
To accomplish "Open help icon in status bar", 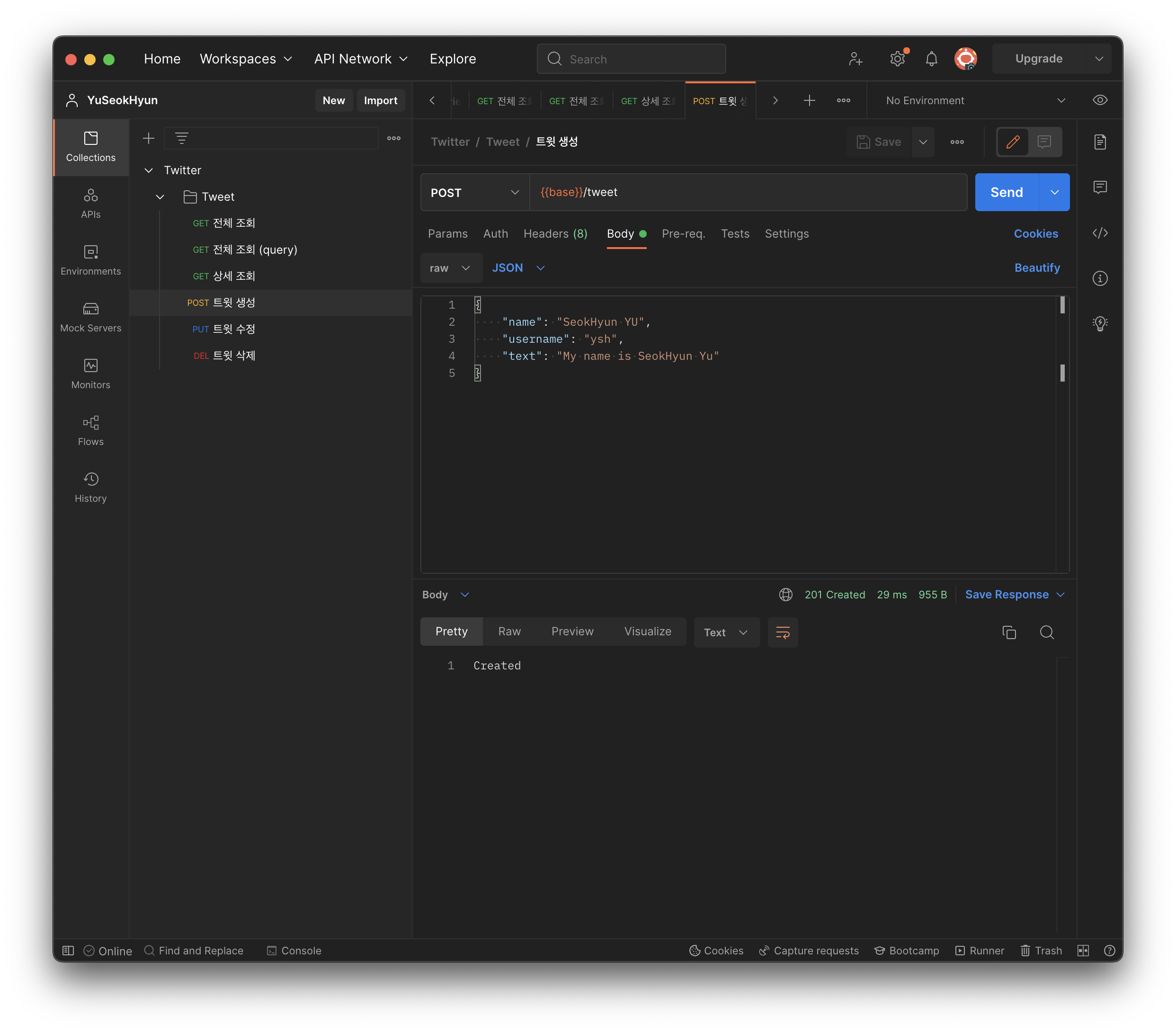I will coord(1109,950).
